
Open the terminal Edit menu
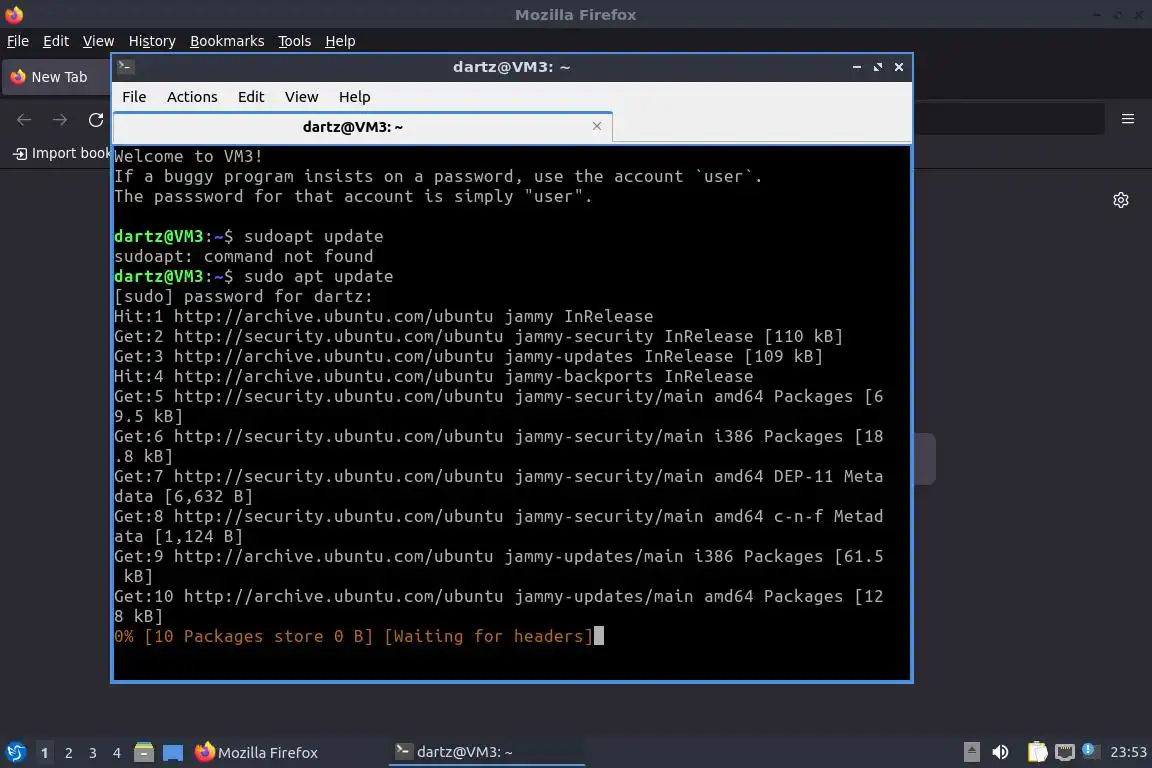[x=251, y=97]
